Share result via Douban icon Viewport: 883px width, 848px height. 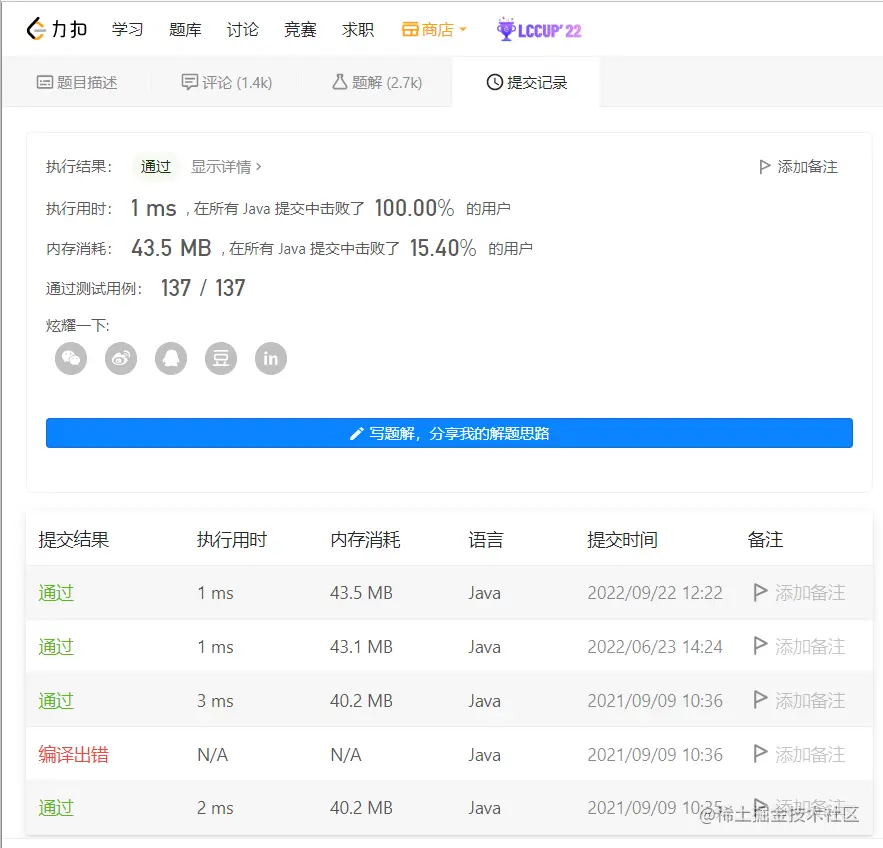(221, 359)
